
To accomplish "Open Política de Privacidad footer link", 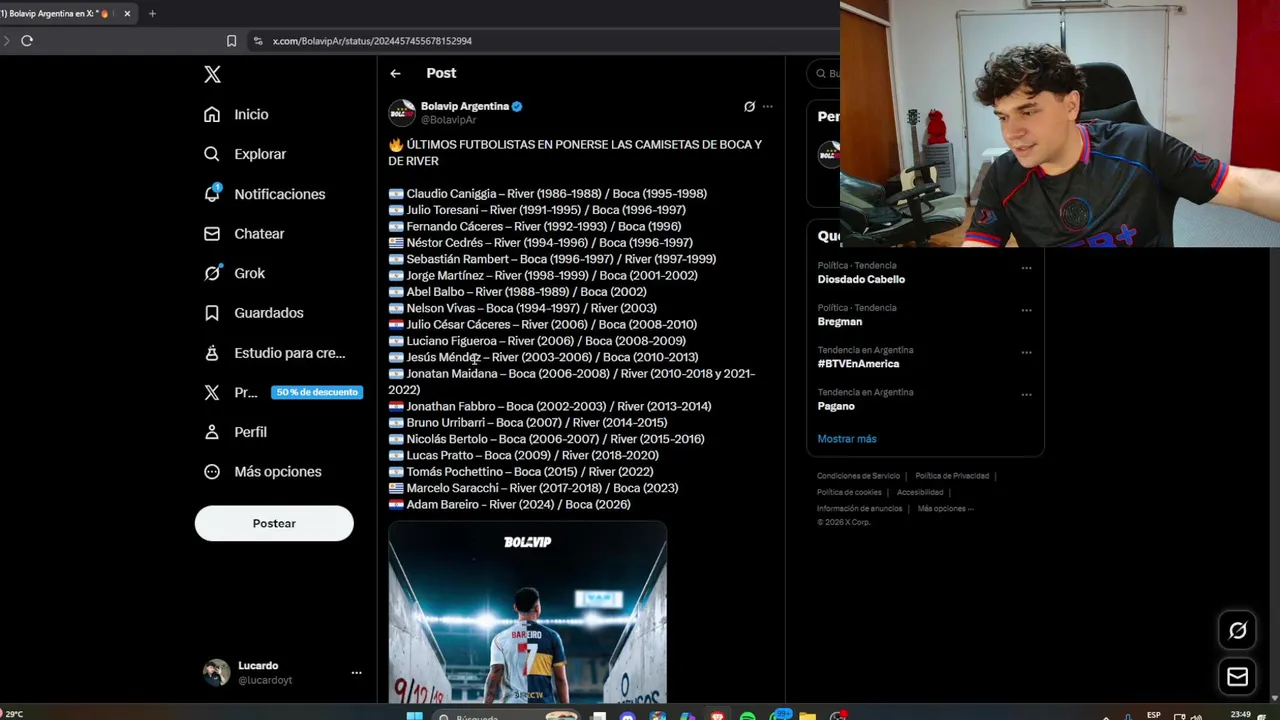I will click(952, 476).
